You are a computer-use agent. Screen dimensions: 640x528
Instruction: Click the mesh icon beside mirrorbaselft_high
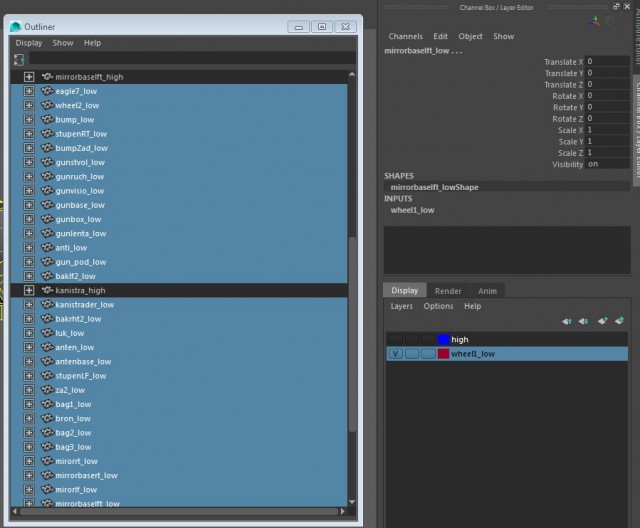click(x=47, y=76)
